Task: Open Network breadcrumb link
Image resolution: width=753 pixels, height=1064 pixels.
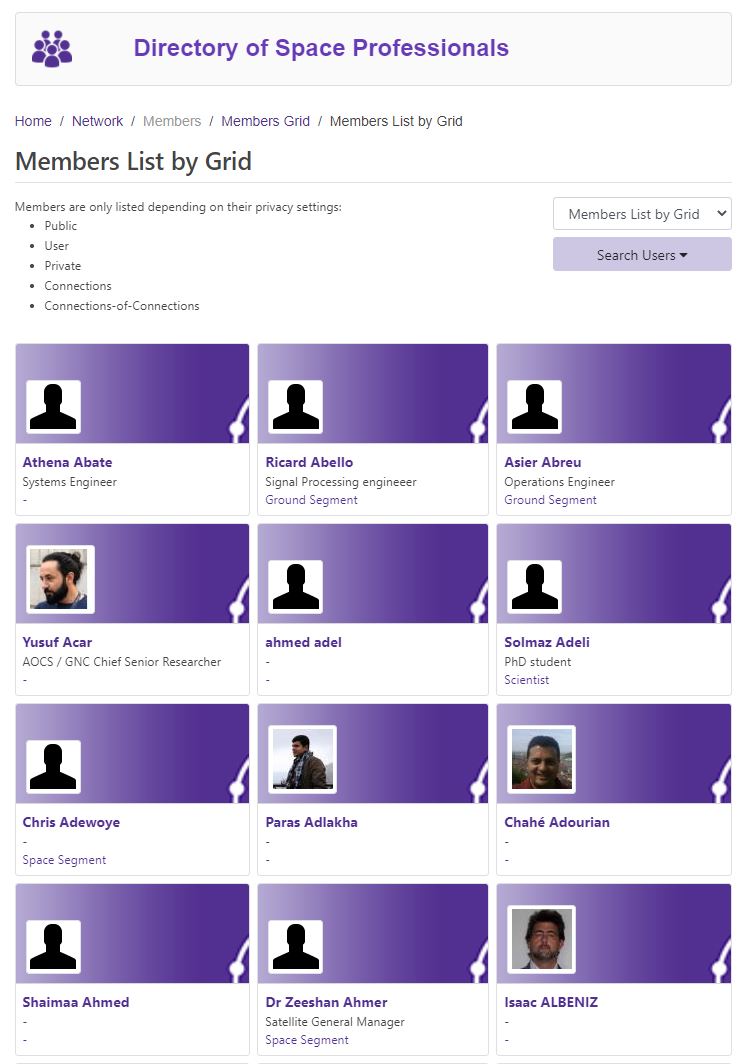Action: coord(97,121)
